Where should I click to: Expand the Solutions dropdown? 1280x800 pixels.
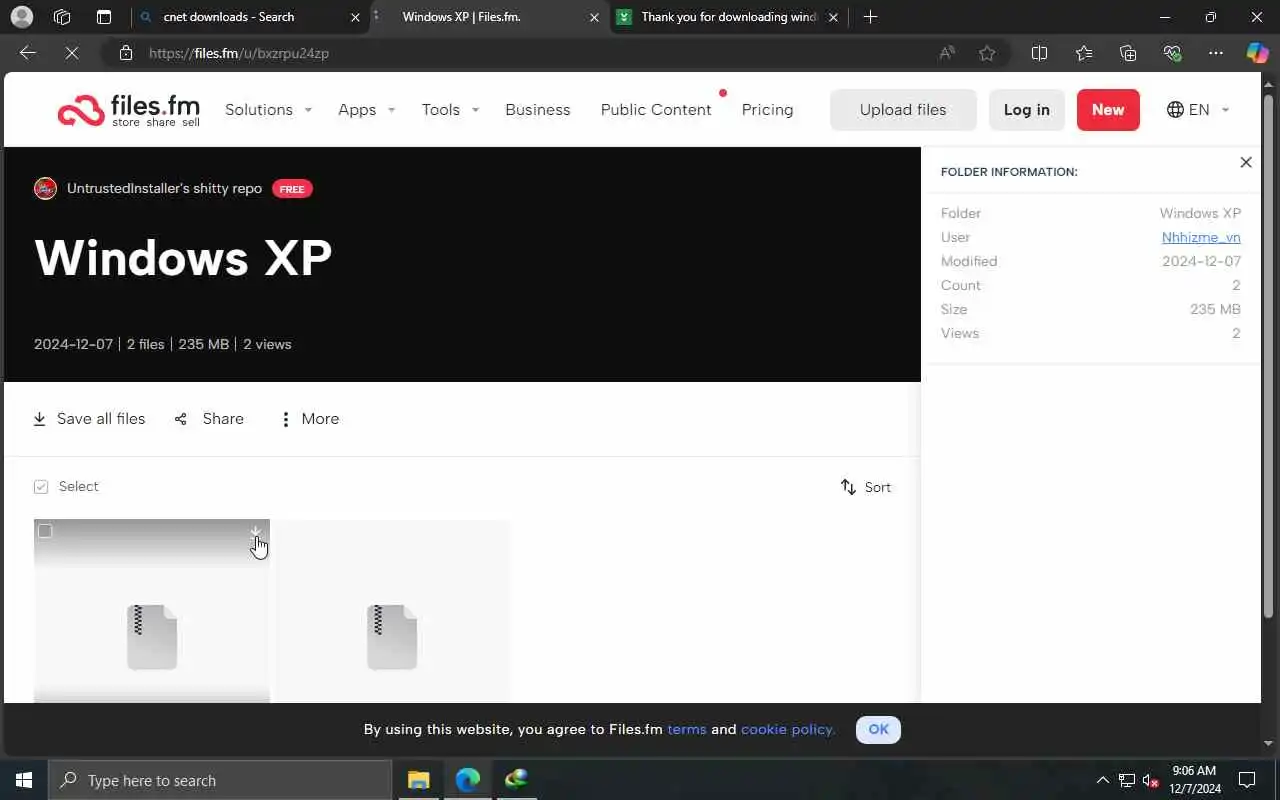point(268,110)
